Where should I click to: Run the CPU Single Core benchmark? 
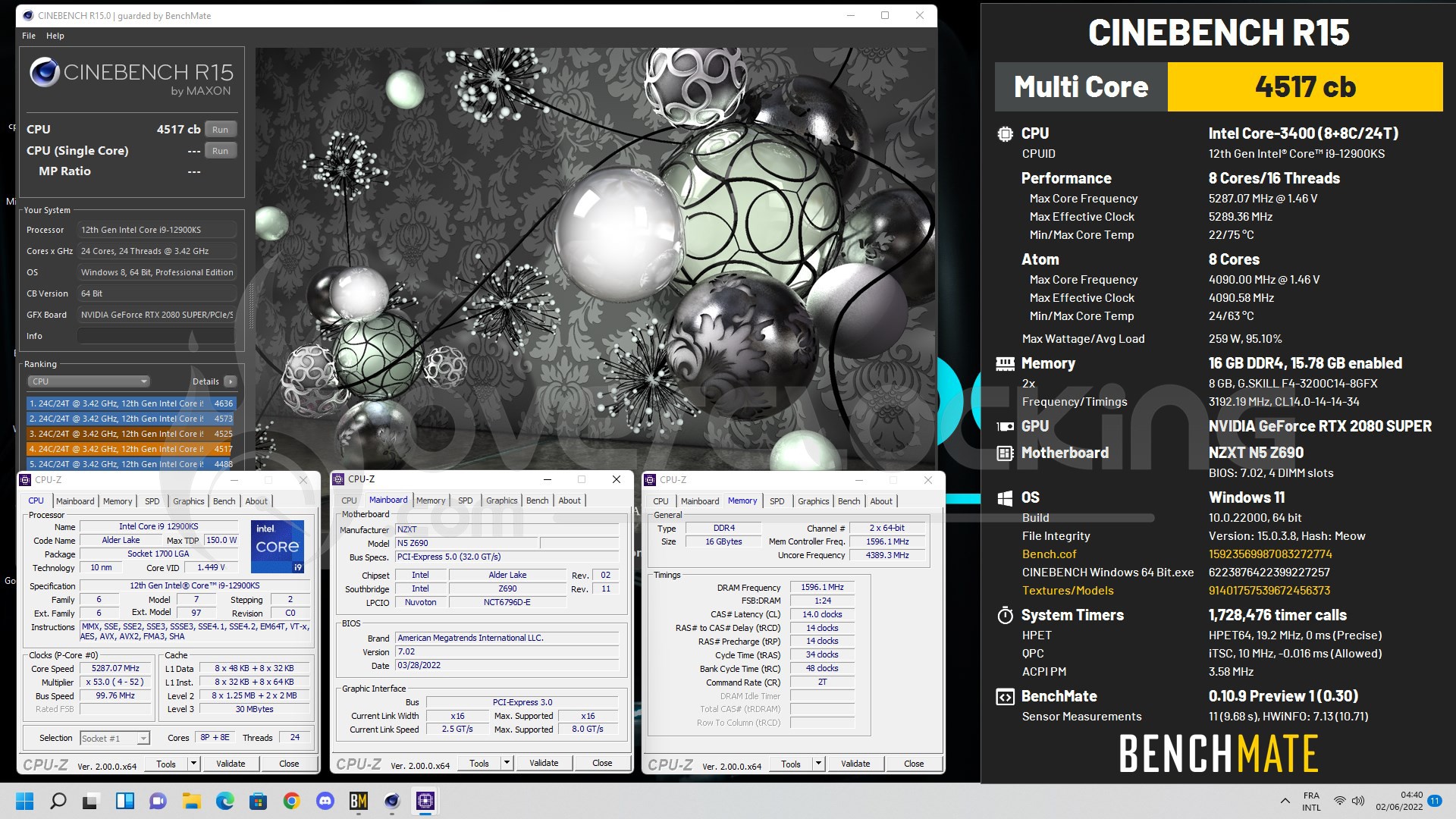[220, 151]
